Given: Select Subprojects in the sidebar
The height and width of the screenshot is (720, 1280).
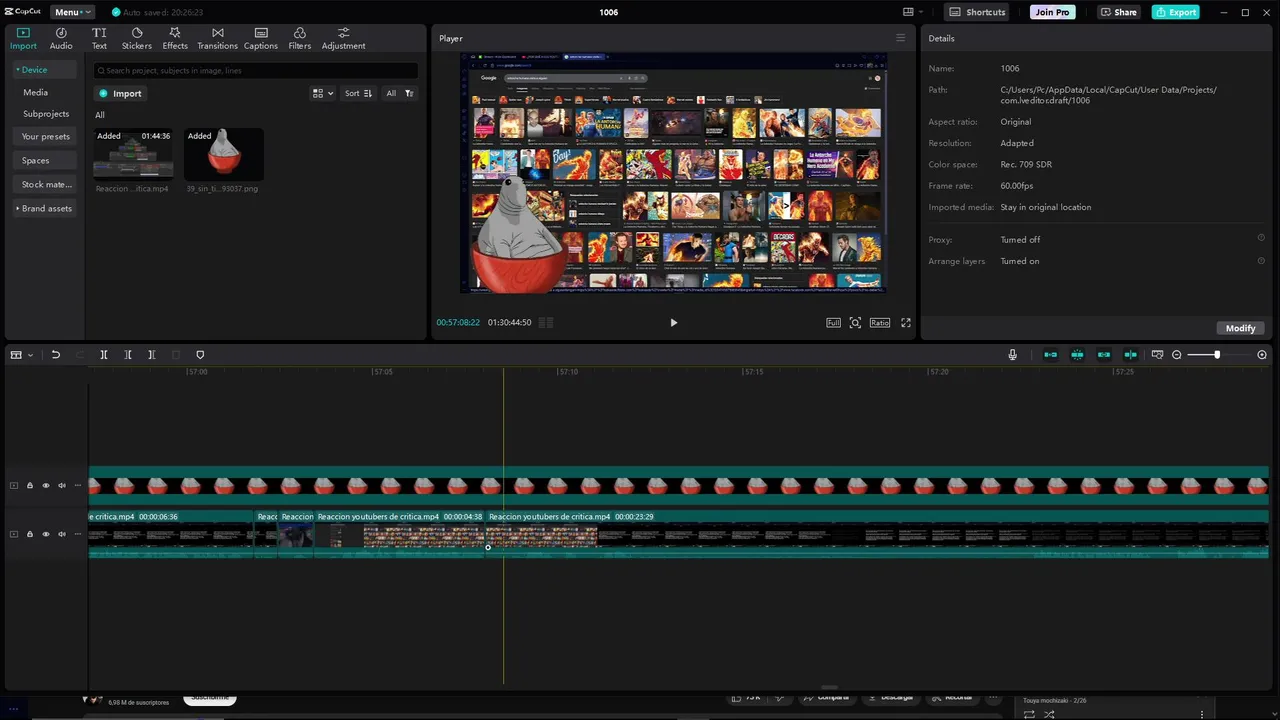Looking at the screenshot, I should (46, 114).
